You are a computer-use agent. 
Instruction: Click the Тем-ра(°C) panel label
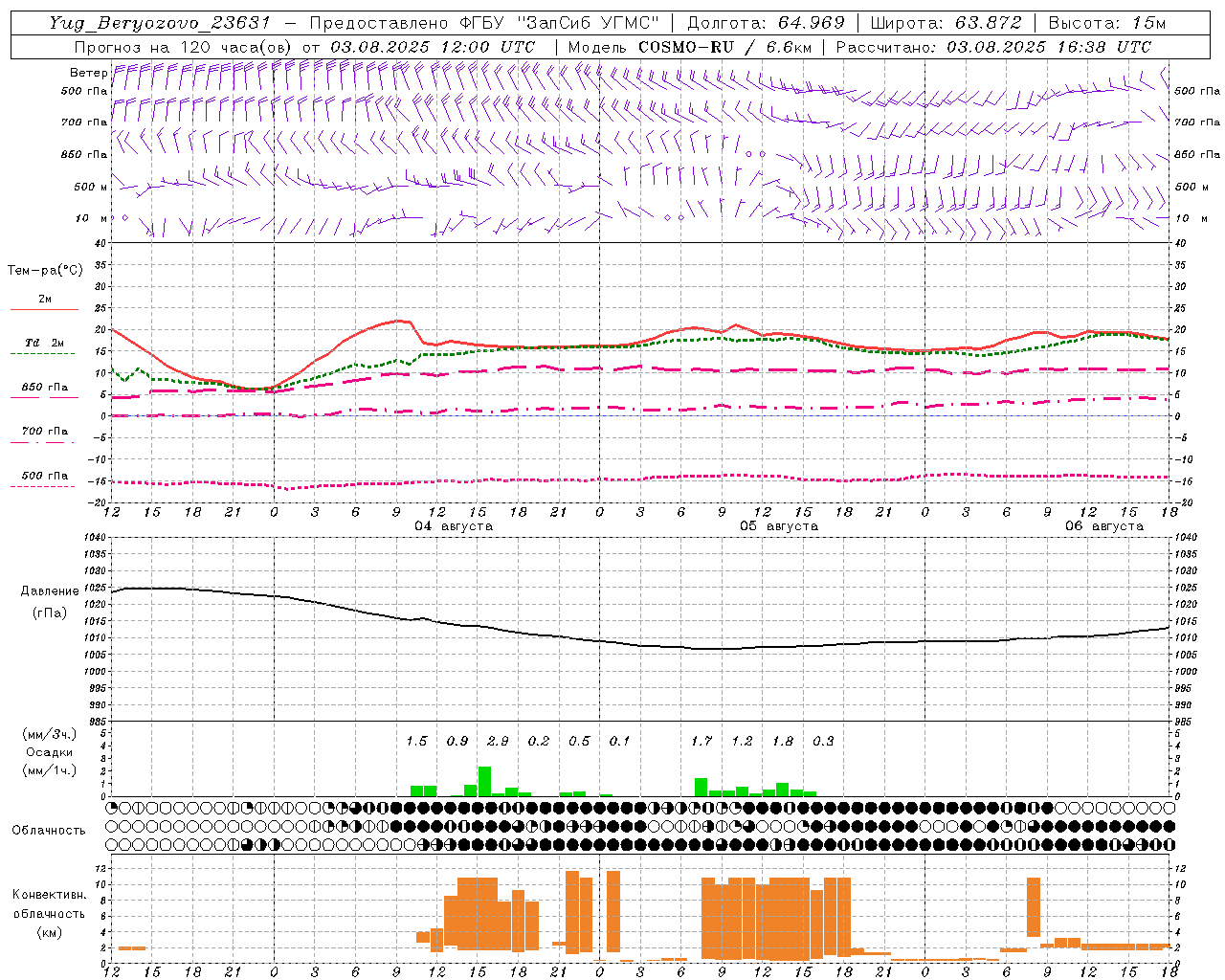tap(45, 271)
